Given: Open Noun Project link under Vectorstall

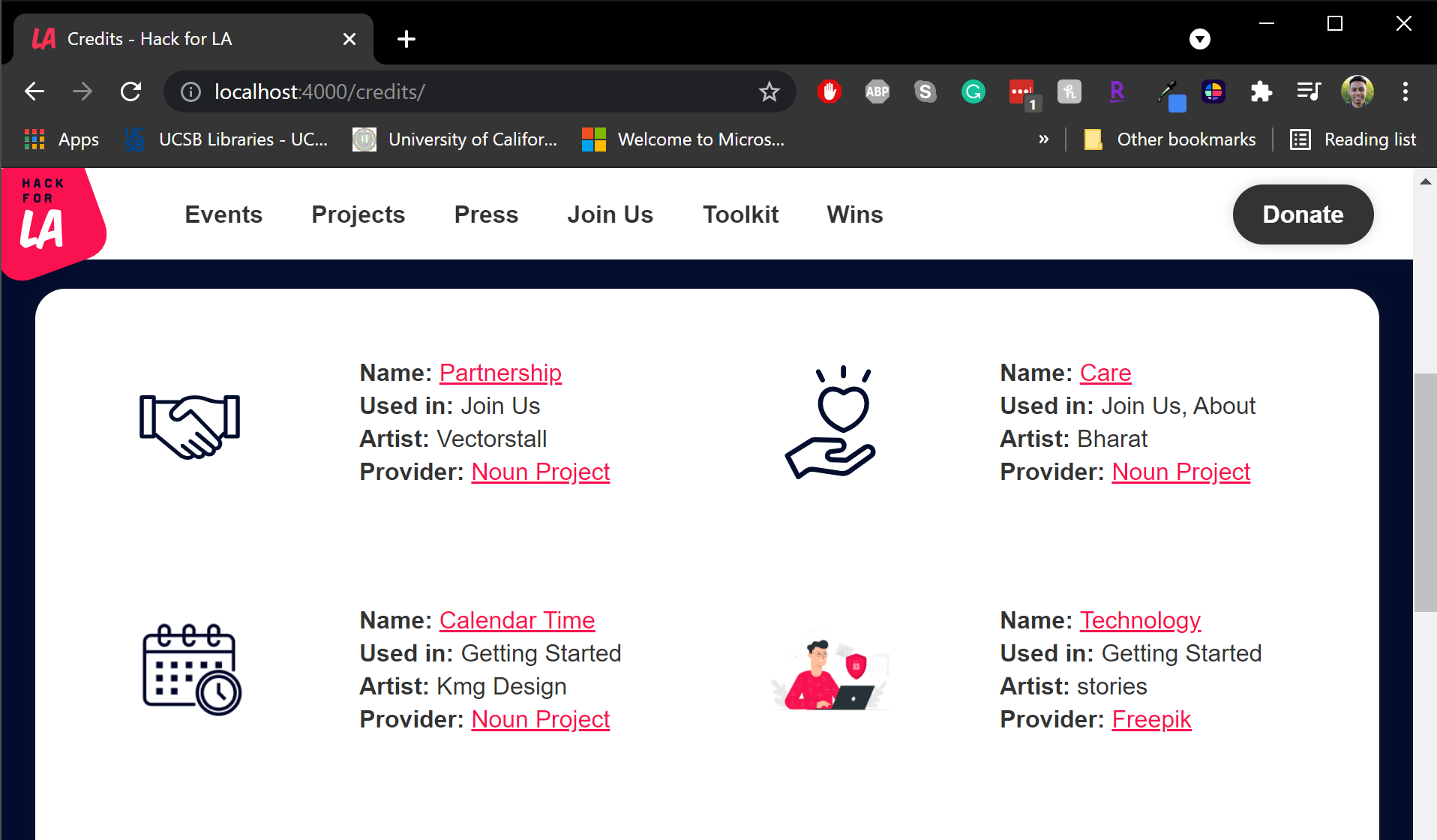Looking at the screenshot, I should pyautogui.click(x=541, y=472).
